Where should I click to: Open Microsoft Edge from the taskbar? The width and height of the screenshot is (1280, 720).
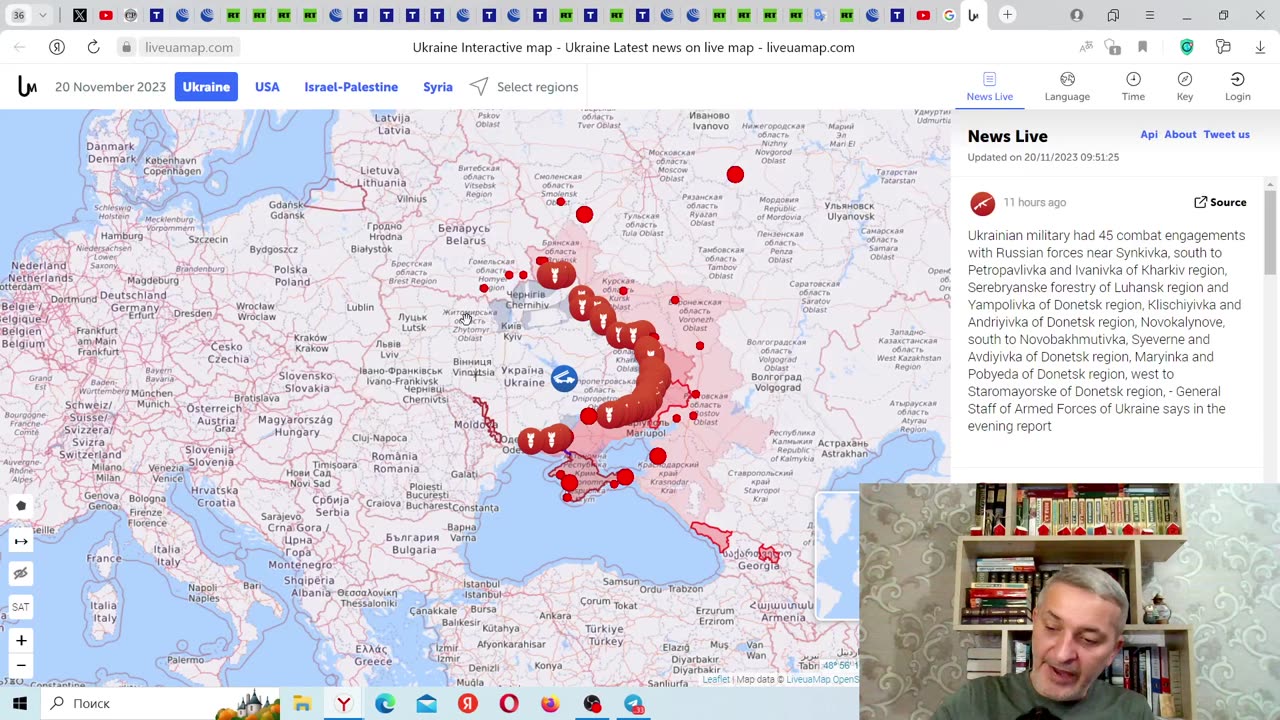coord(385,704)
